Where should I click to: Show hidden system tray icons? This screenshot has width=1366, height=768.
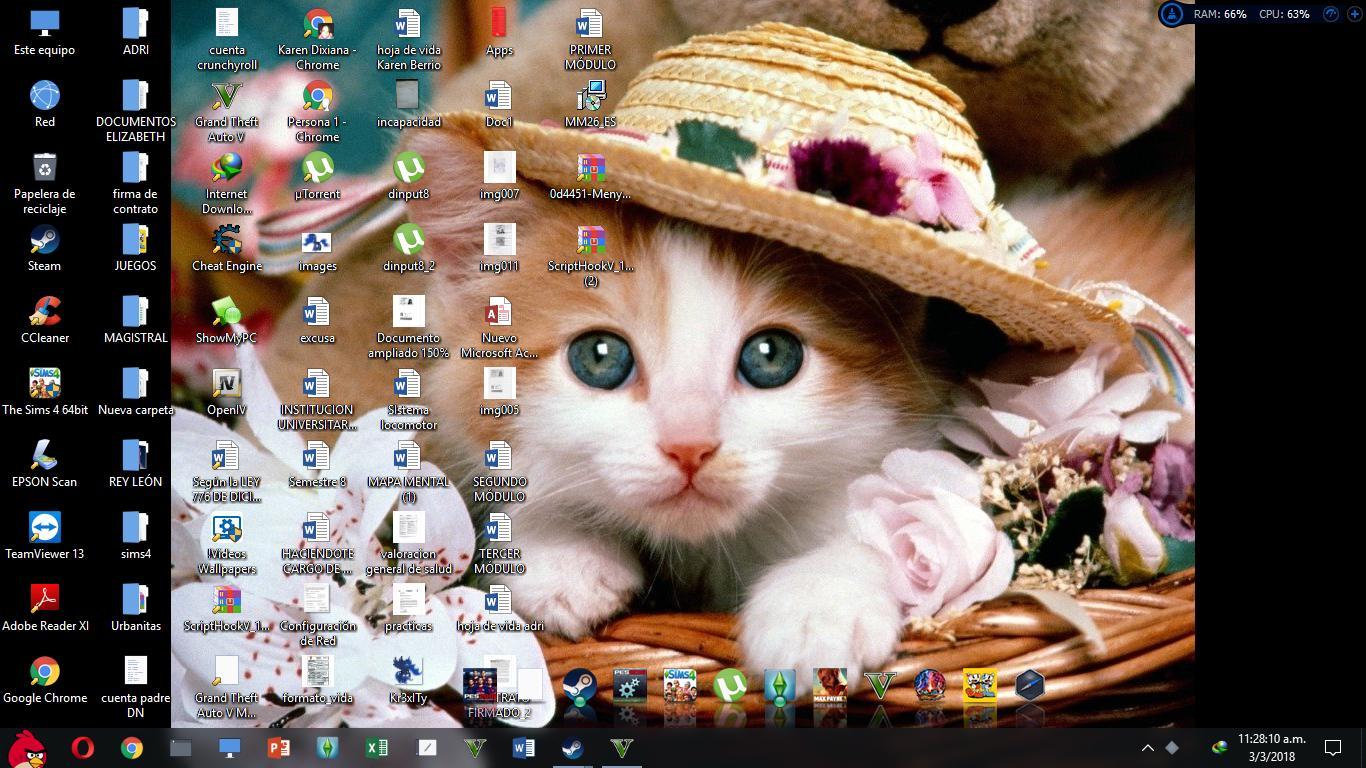[x=1148, y=747]
